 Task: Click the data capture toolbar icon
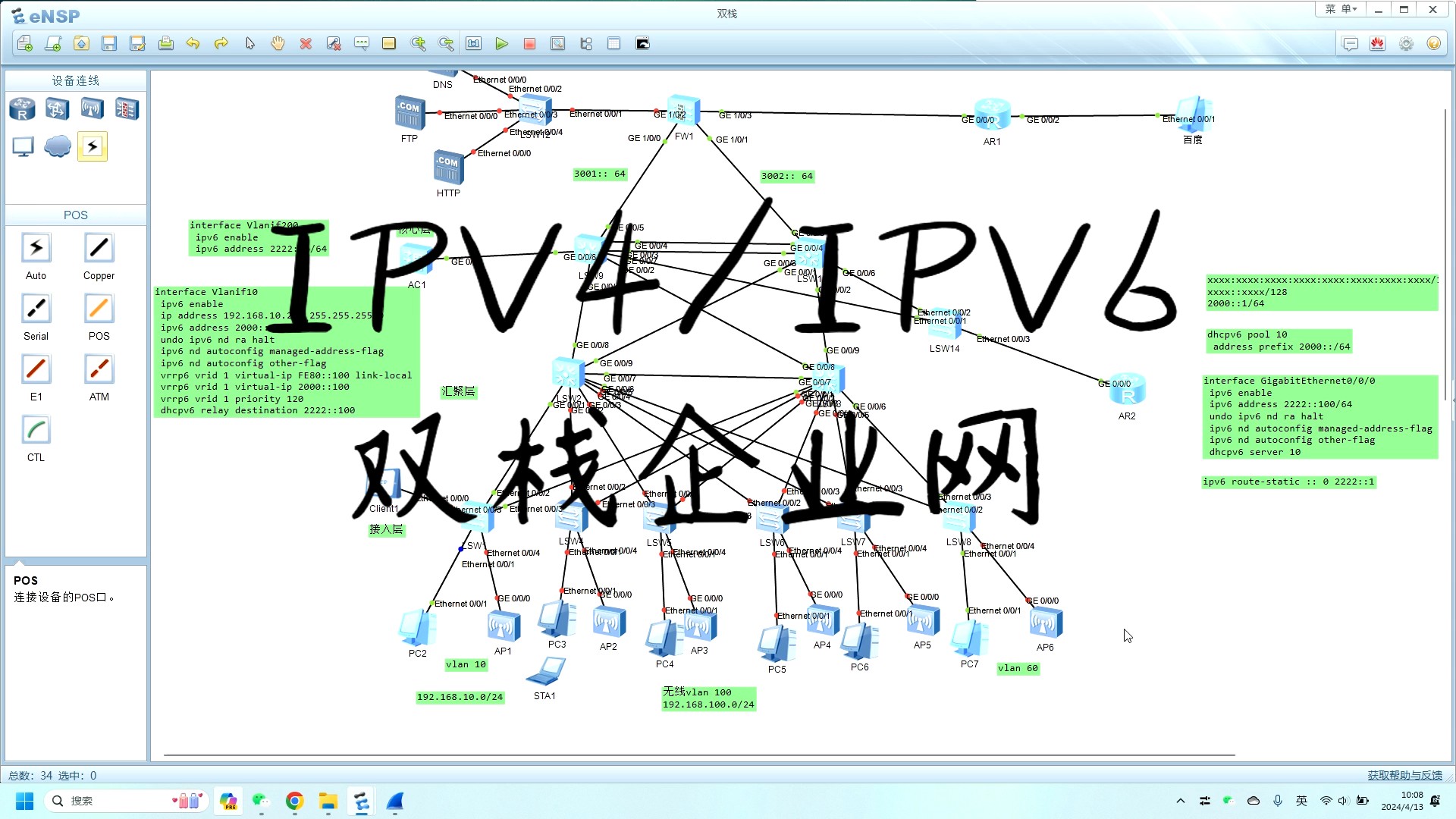[x=557, y=43]
